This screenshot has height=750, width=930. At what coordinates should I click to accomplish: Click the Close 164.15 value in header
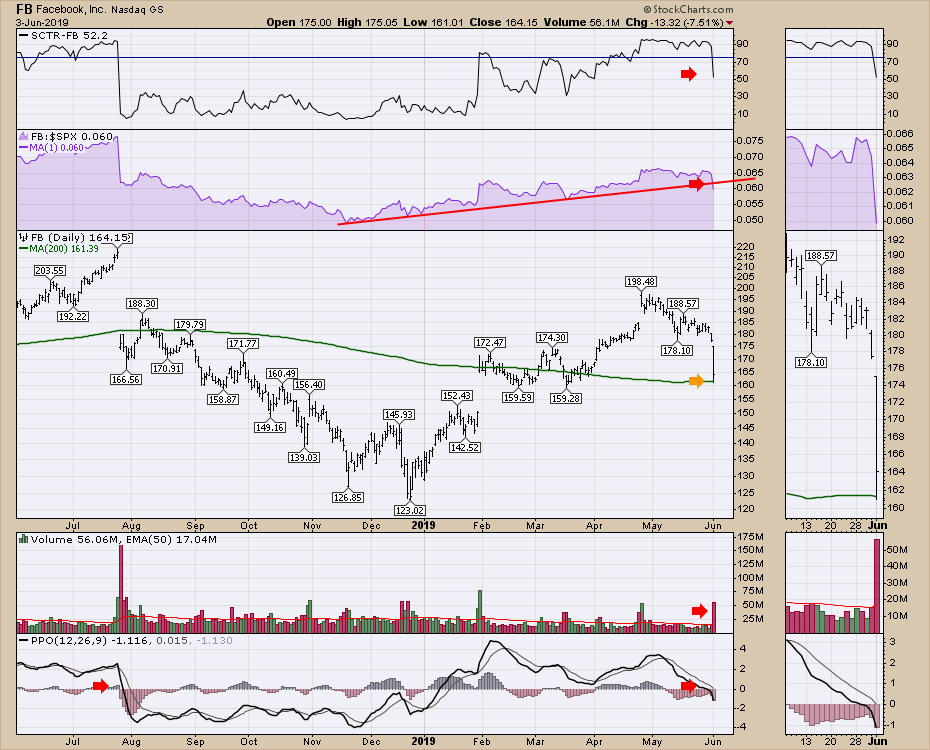[504, 23]
